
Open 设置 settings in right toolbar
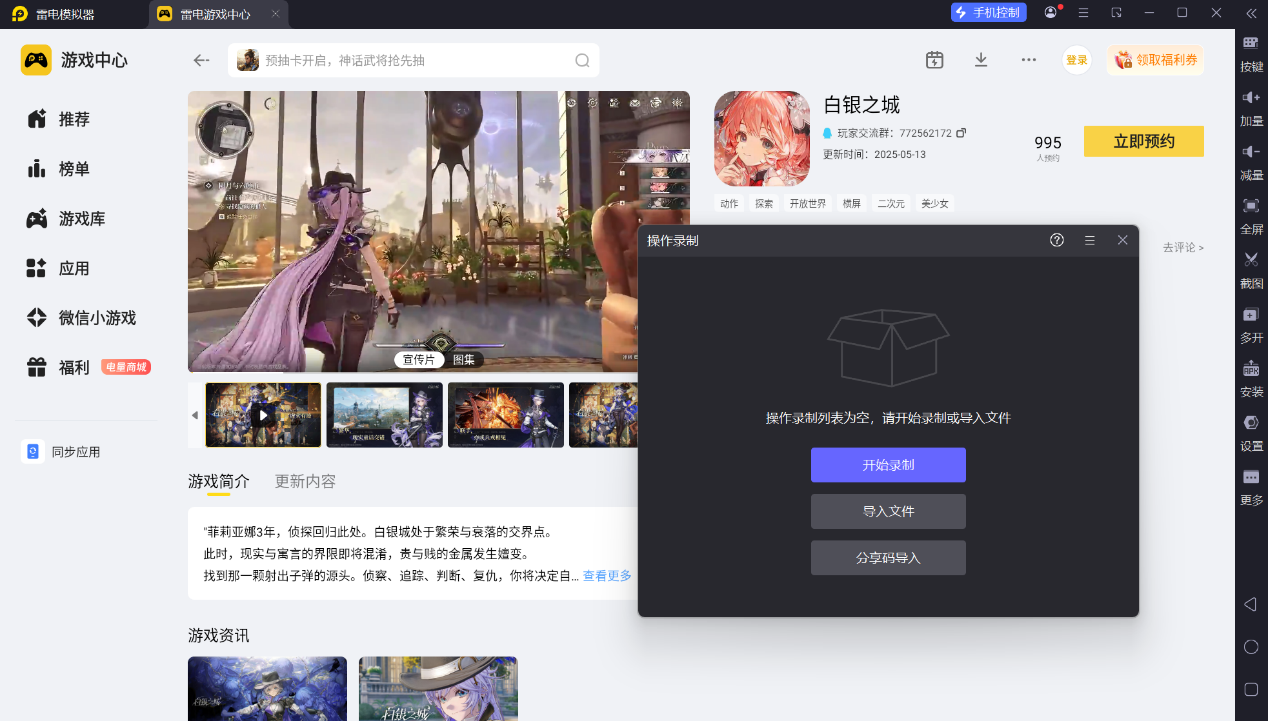tap(1251, 433)
